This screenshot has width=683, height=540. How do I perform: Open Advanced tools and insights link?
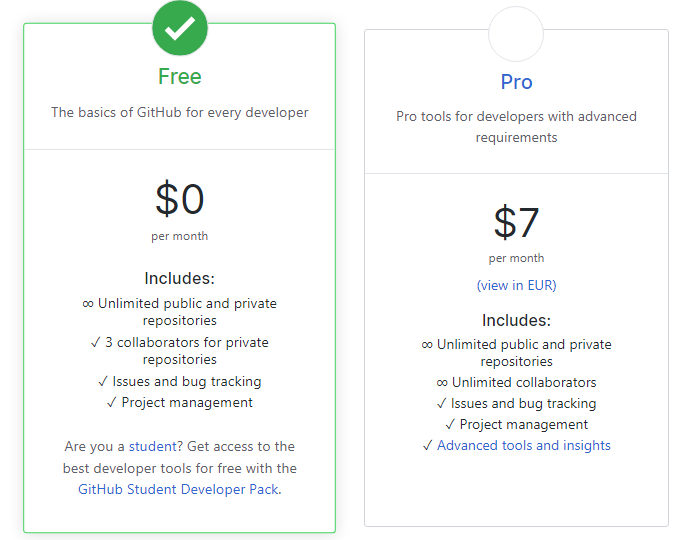click(524, 446)
